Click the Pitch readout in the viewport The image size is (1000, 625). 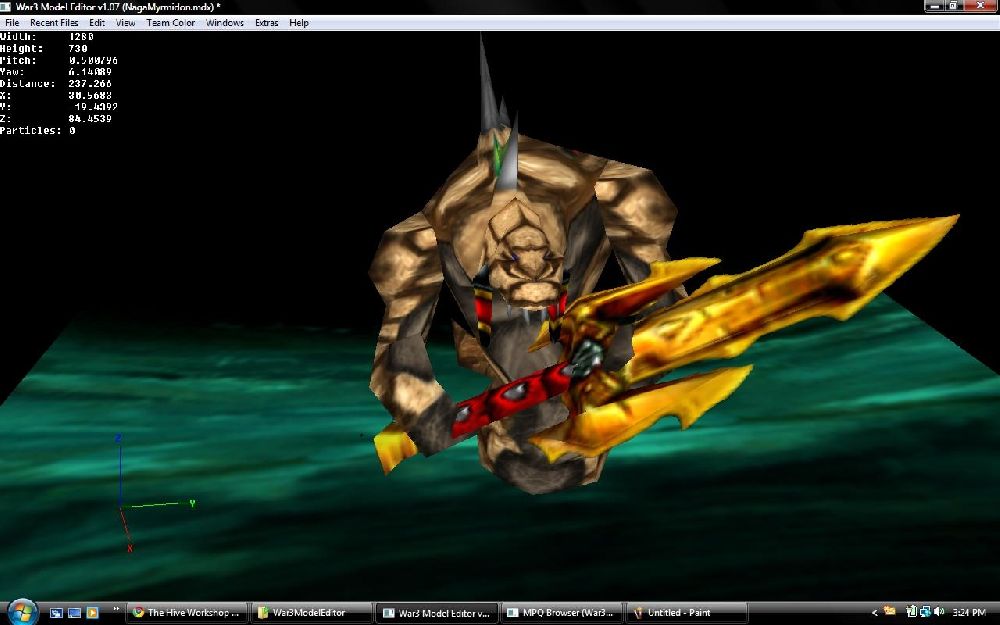pos(59,61)
